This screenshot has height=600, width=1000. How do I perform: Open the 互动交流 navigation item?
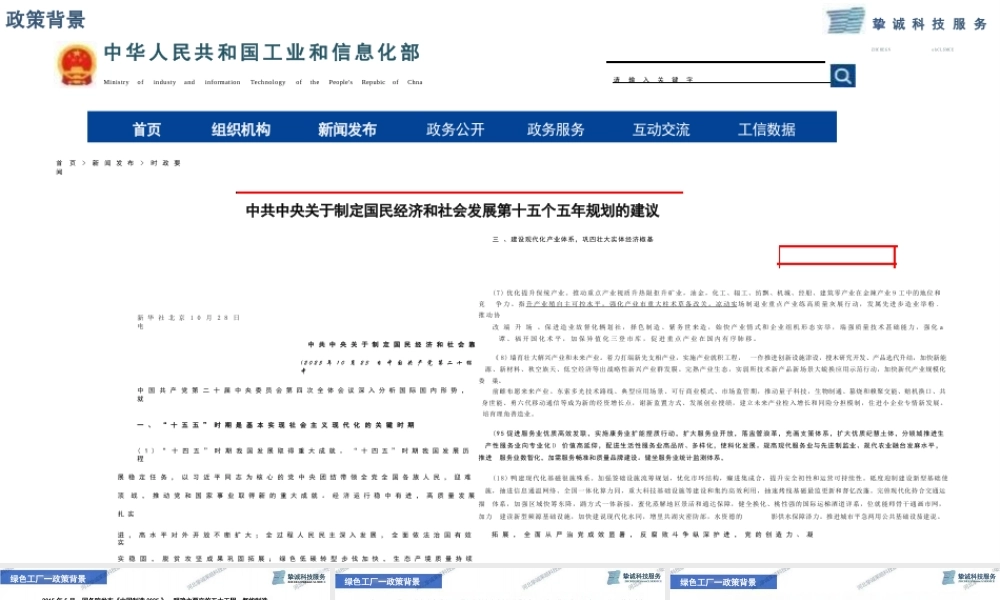[x=660, y=128]
